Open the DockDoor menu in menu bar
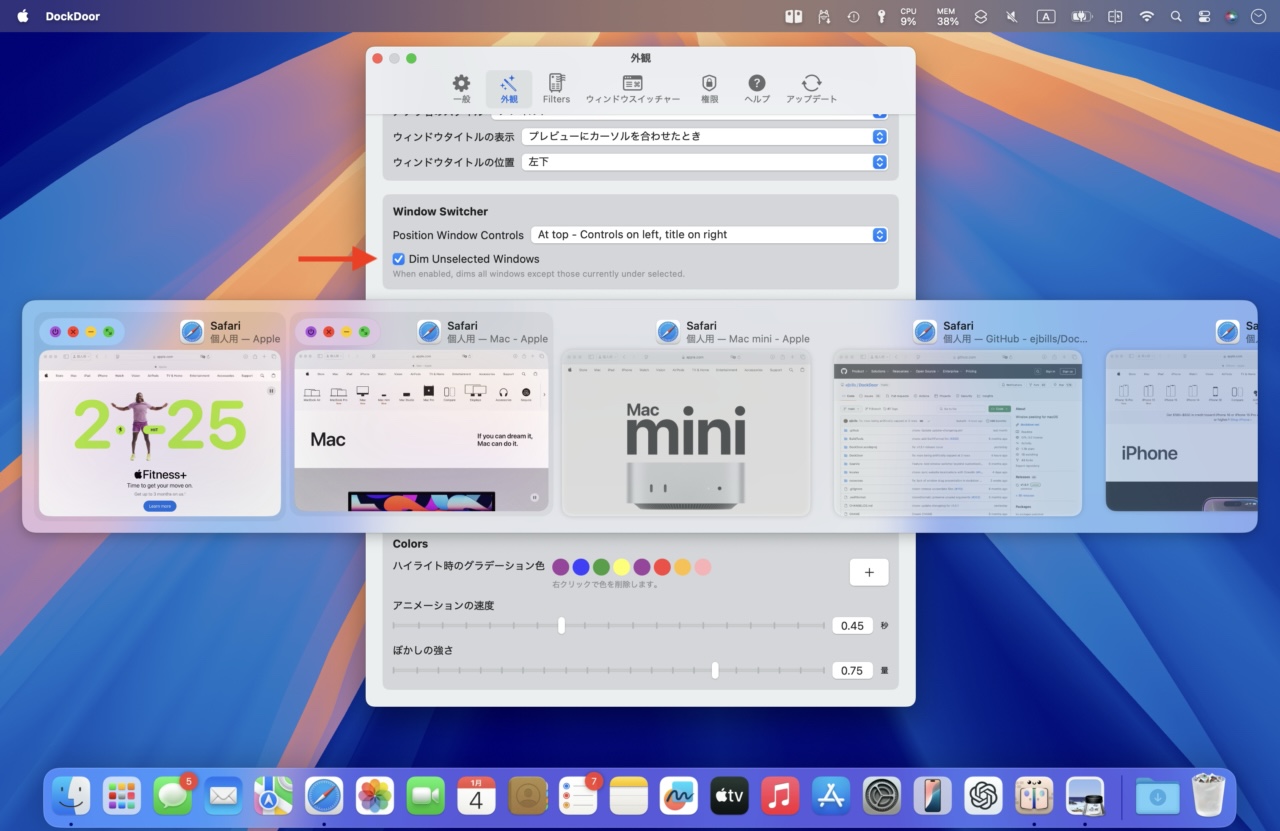Screen dimensions: 1280x831 (73, 16)
